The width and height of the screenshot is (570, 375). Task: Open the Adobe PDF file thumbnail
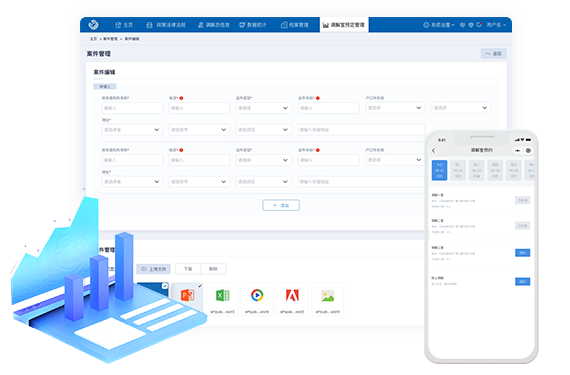[292, 299]
